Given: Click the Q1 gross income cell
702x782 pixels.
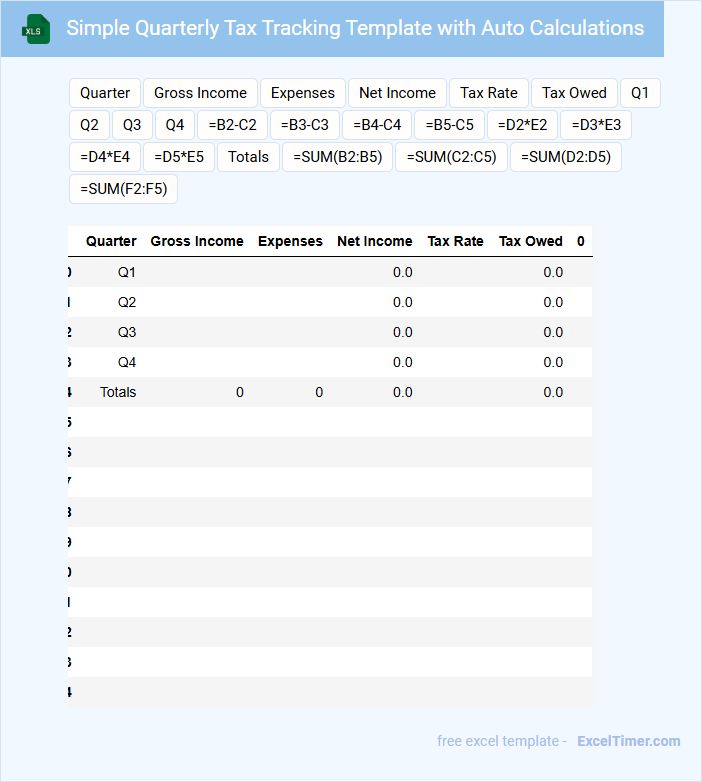Looking at the screenshot, I should click(x=196, y=272).
